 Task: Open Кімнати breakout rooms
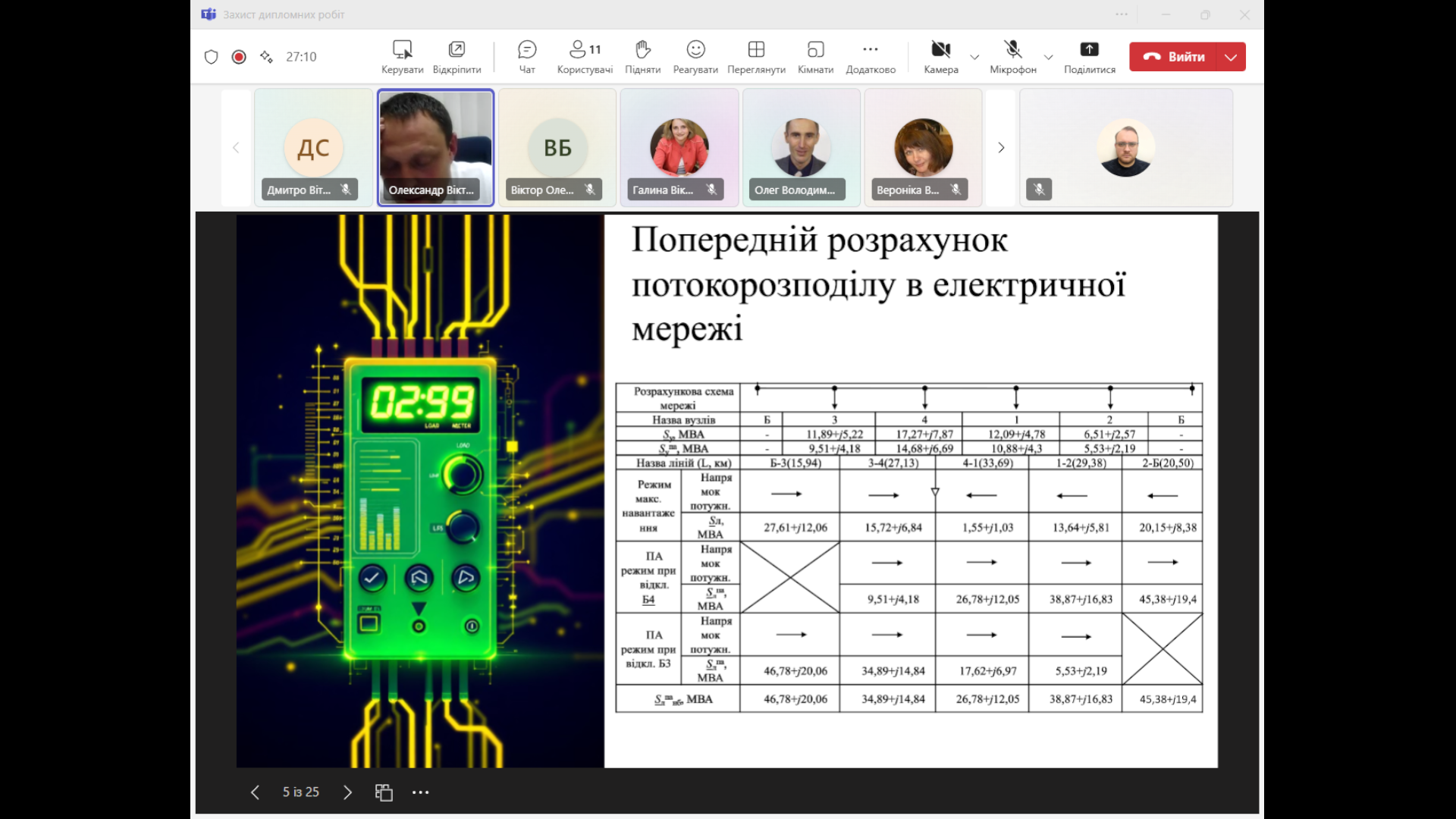(815, 57)
